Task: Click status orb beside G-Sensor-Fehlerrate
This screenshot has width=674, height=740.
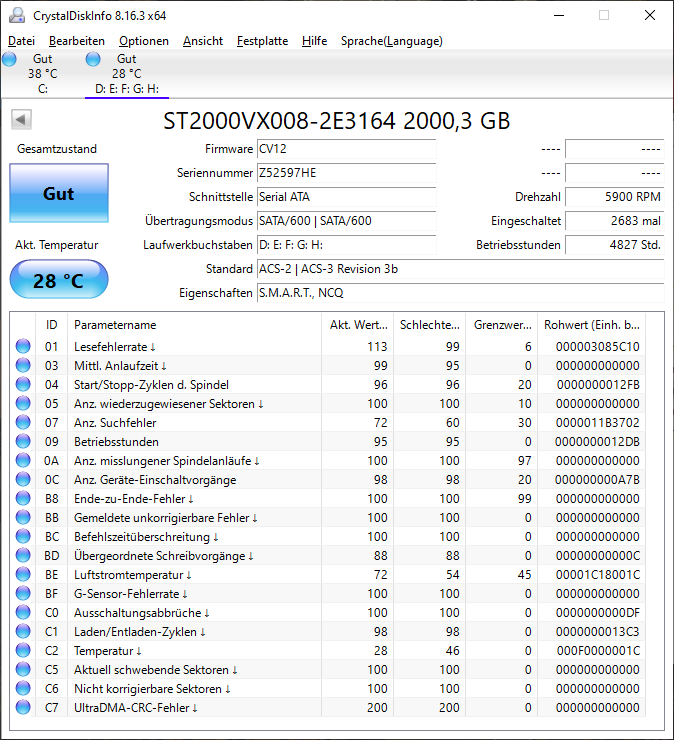Action: tap(23, 593)
